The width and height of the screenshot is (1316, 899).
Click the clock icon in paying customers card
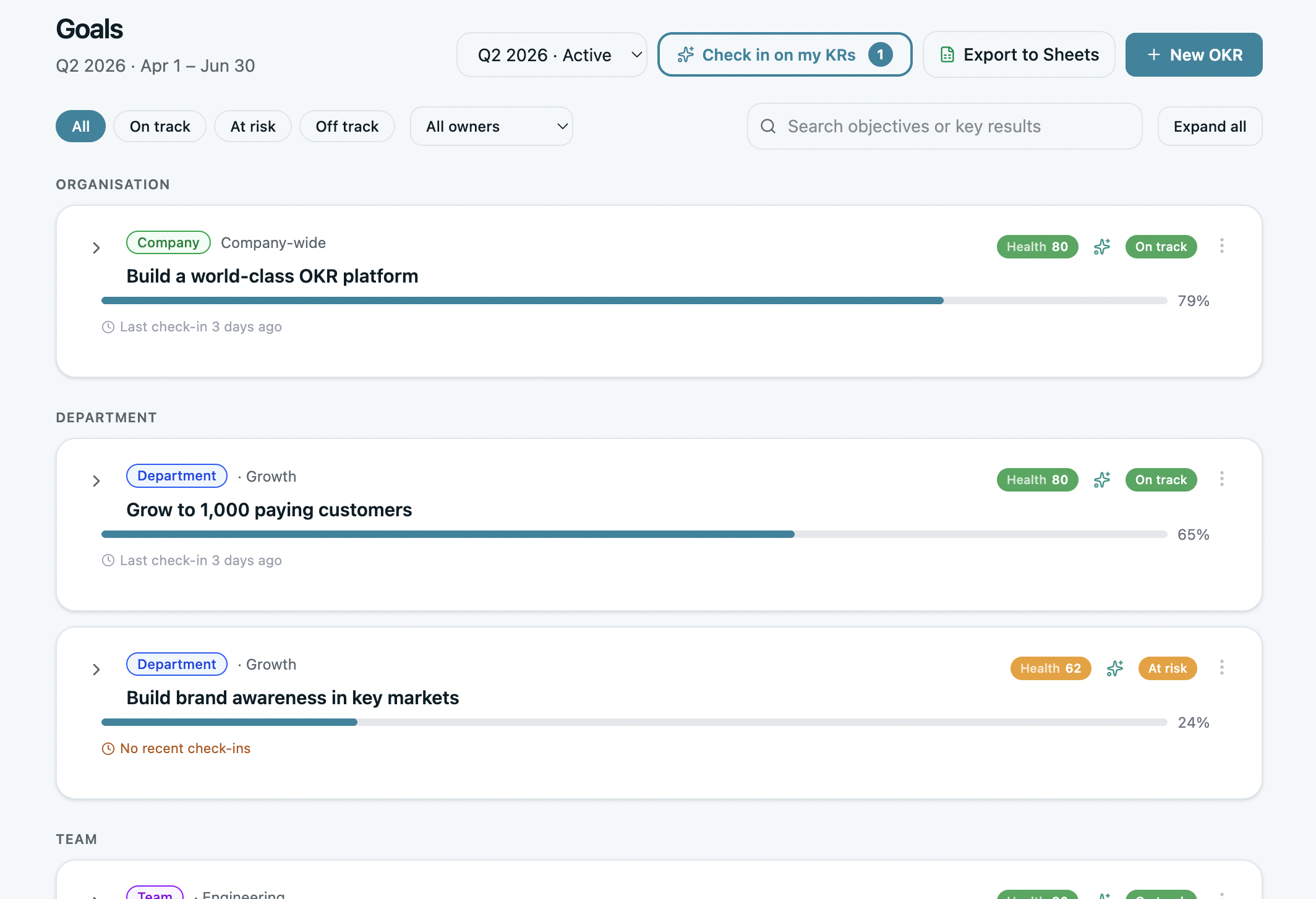click(108, 561)
